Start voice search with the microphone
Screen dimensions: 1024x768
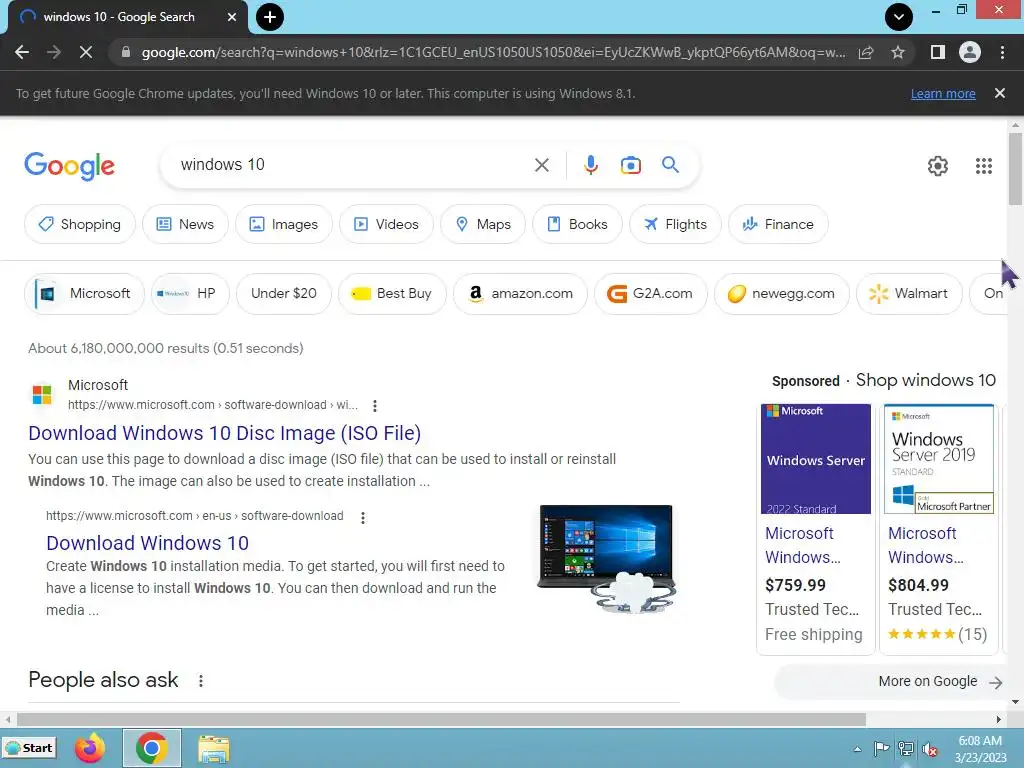pyautogui.click(x=591, y=165)
